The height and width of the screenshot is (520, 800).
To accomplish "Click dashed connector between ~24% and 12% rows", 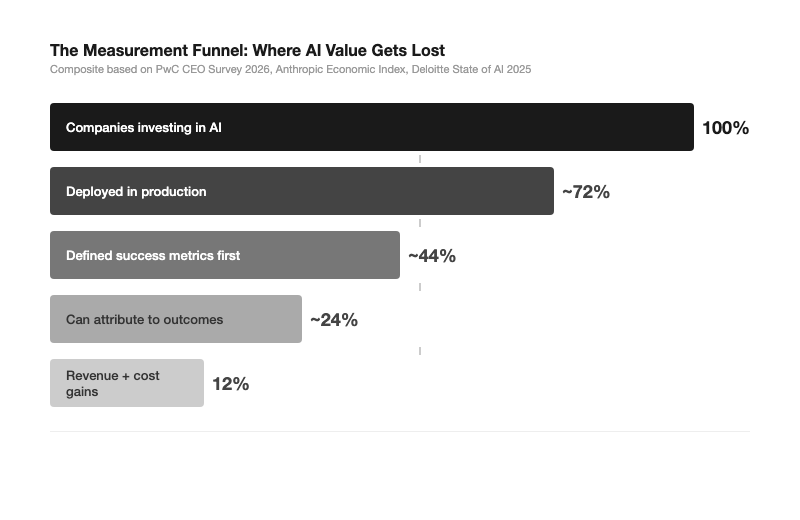I will tap(420, 351).
